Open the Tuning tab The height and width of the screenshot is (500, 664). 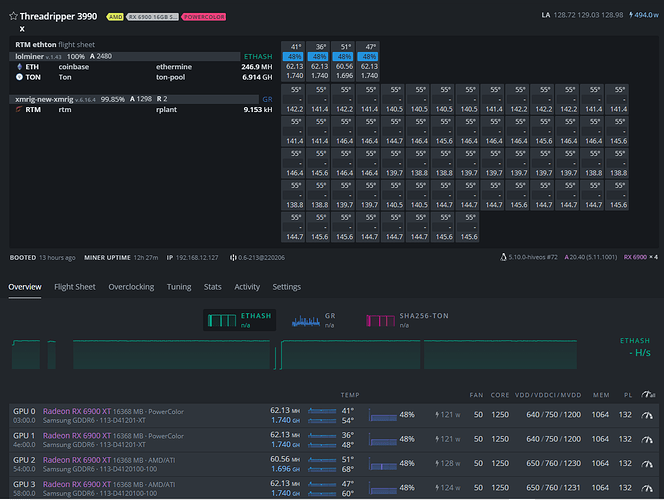pos(179,287)
